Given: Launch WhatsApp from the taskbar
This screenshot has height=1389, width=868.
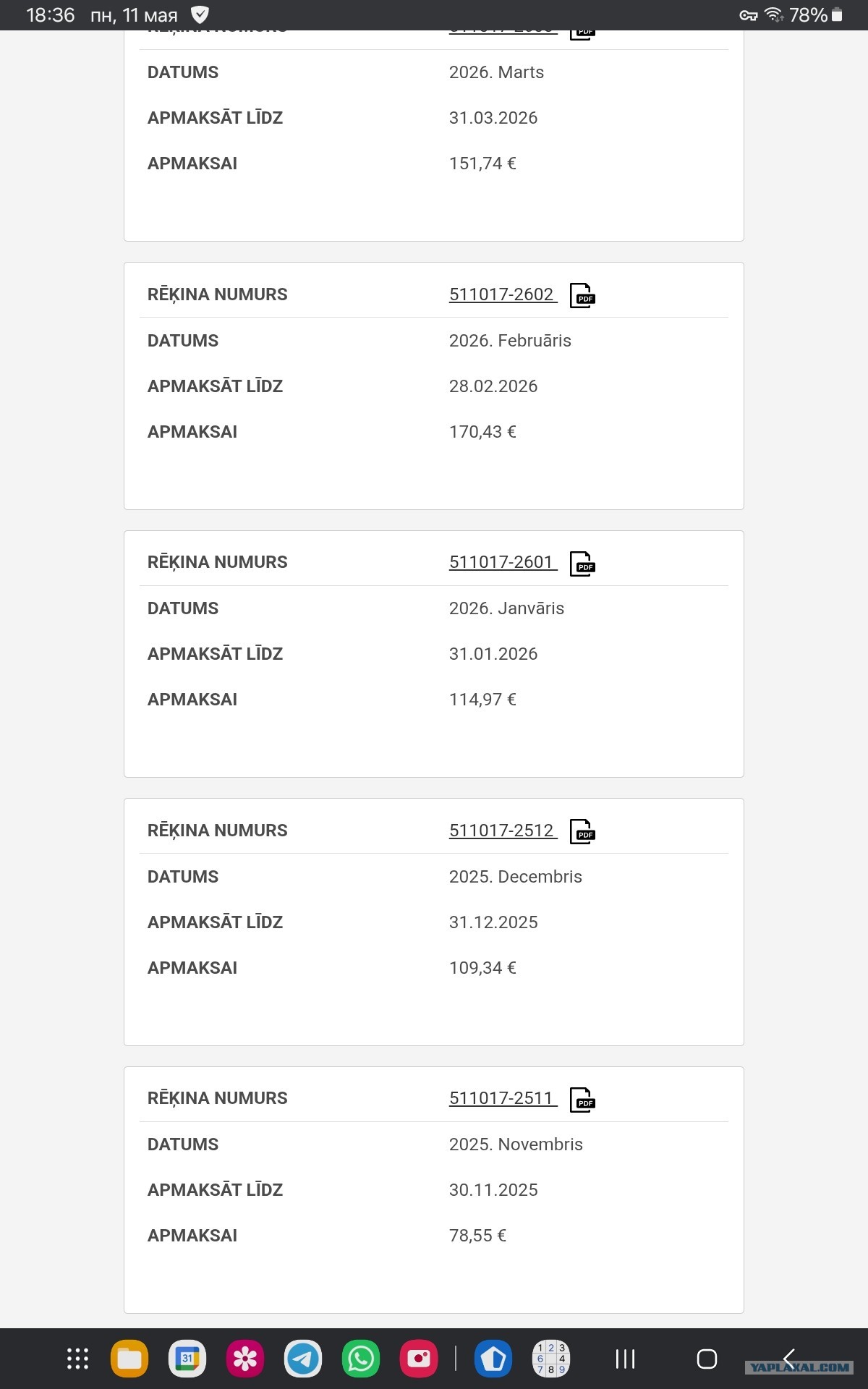Looking at the screenshot, I should (361, 1359).
